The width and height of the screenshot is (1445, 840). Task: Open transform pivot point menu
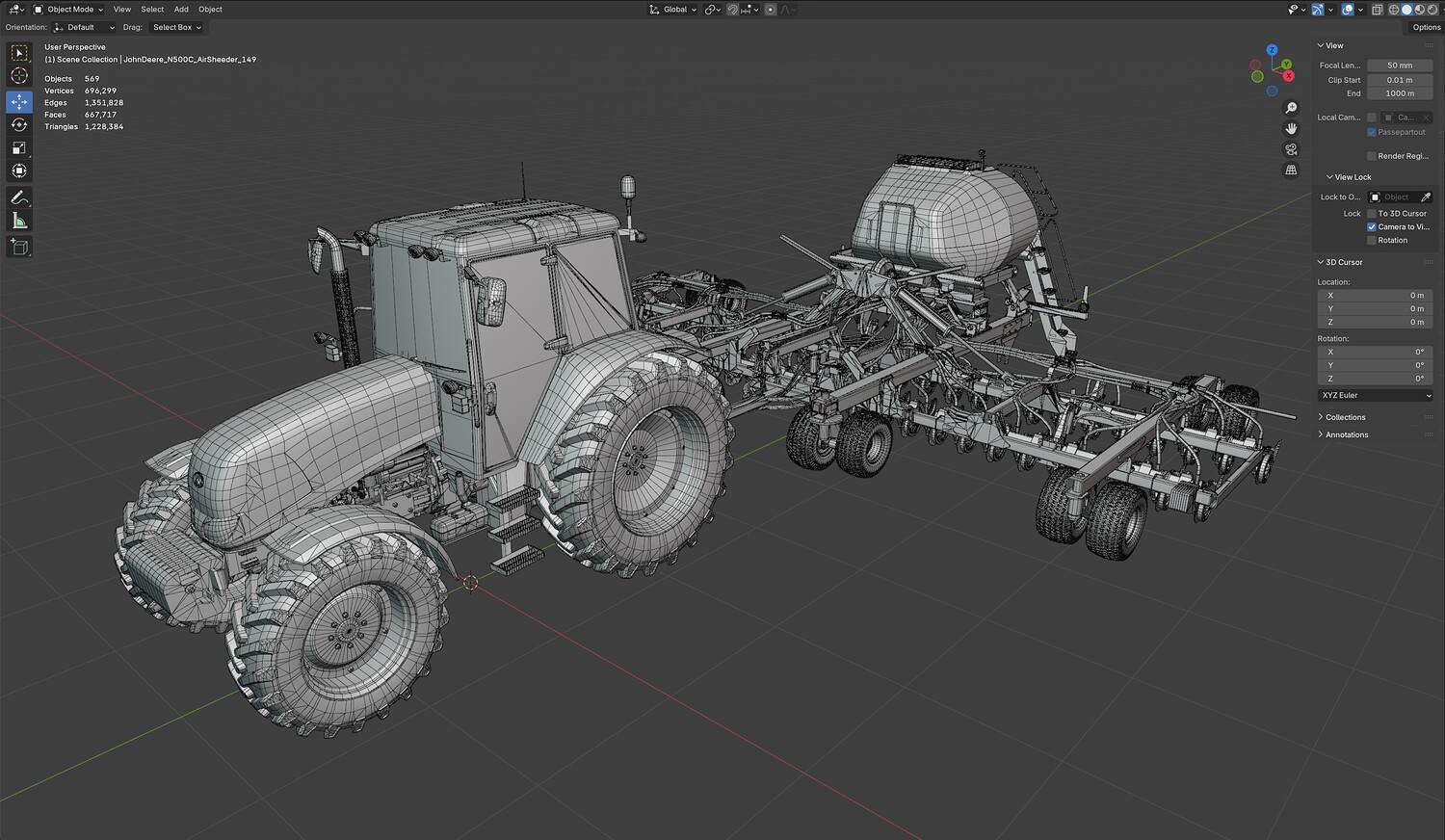point(713,10)
